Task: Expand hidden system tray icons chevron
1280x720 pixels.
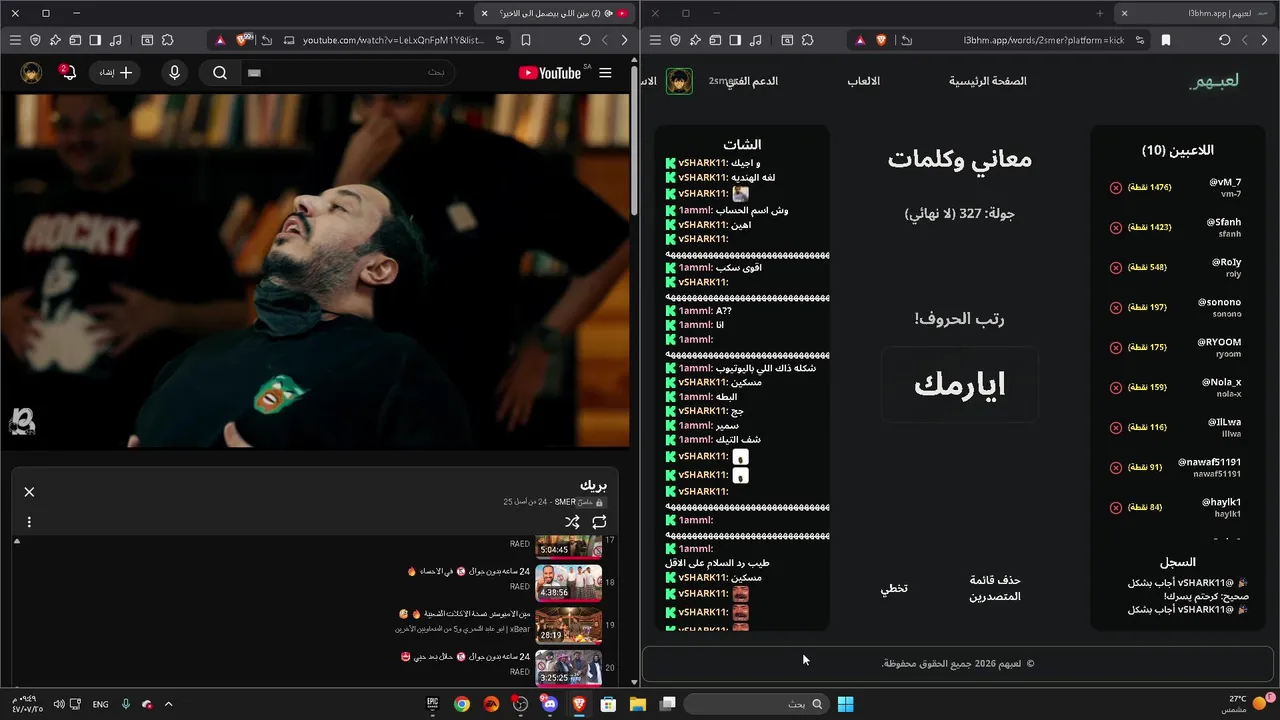Action: point(168,704)
